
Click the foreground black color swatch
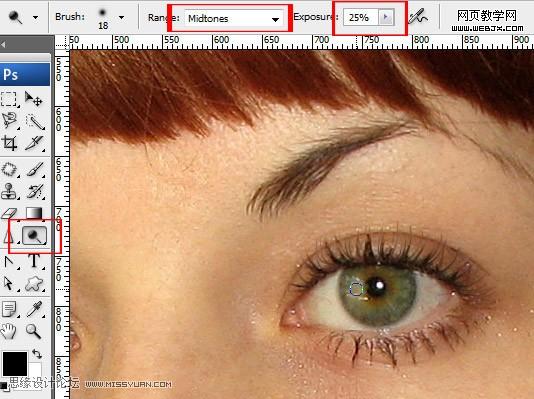pos(15,364)
